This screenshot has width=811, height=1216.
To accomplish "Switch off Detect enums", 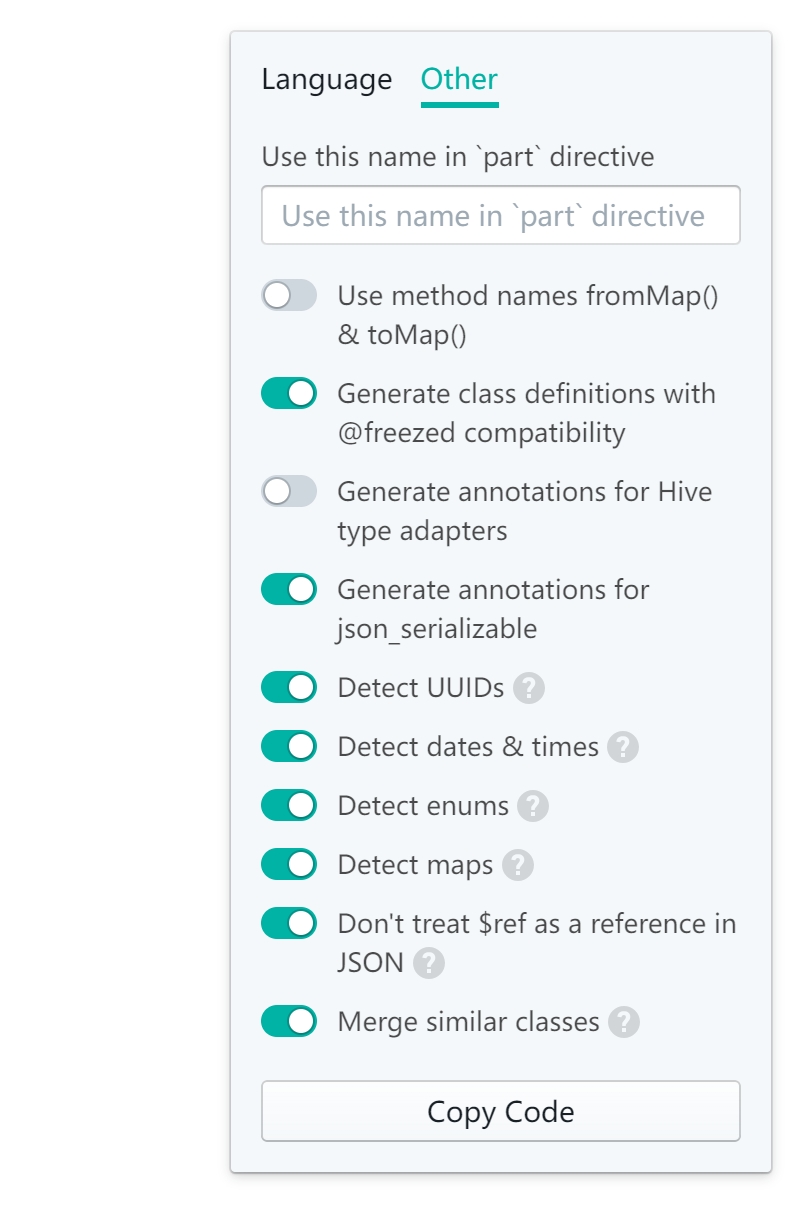I will pos(289,805).
